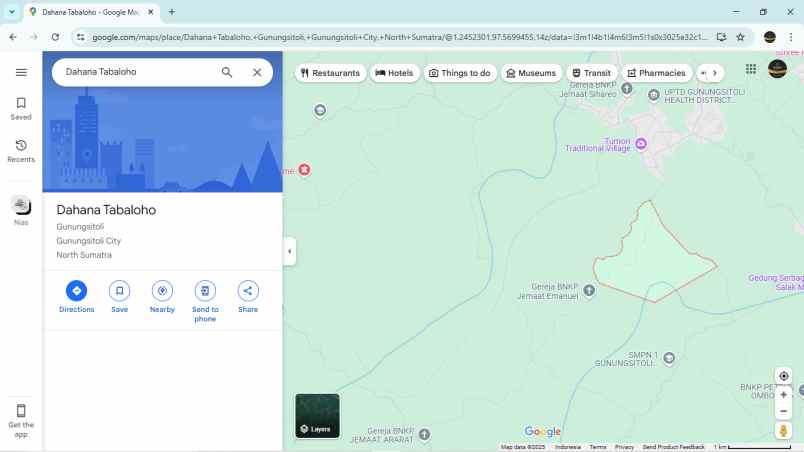Viewport: 804px width, 452px height.
Task: Click the Dahana Tabaloho search field
Action: (138, 72)
